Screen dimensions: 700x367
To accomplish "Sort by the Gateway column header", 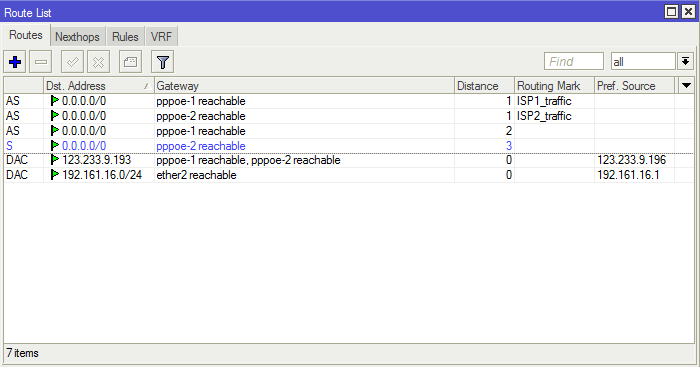I will click(x=304, y=85).
